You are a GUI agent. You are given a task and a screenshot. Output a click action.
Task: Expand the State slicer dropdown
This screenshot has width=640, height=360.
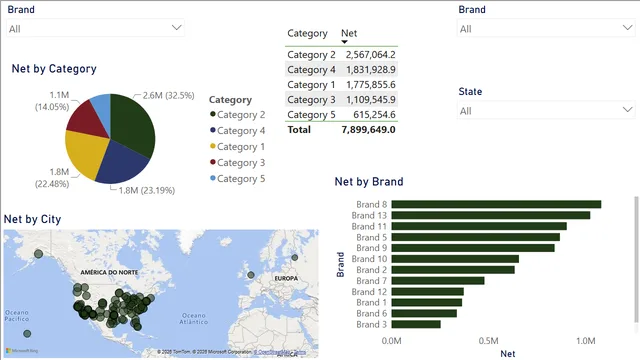pos(546,110)
